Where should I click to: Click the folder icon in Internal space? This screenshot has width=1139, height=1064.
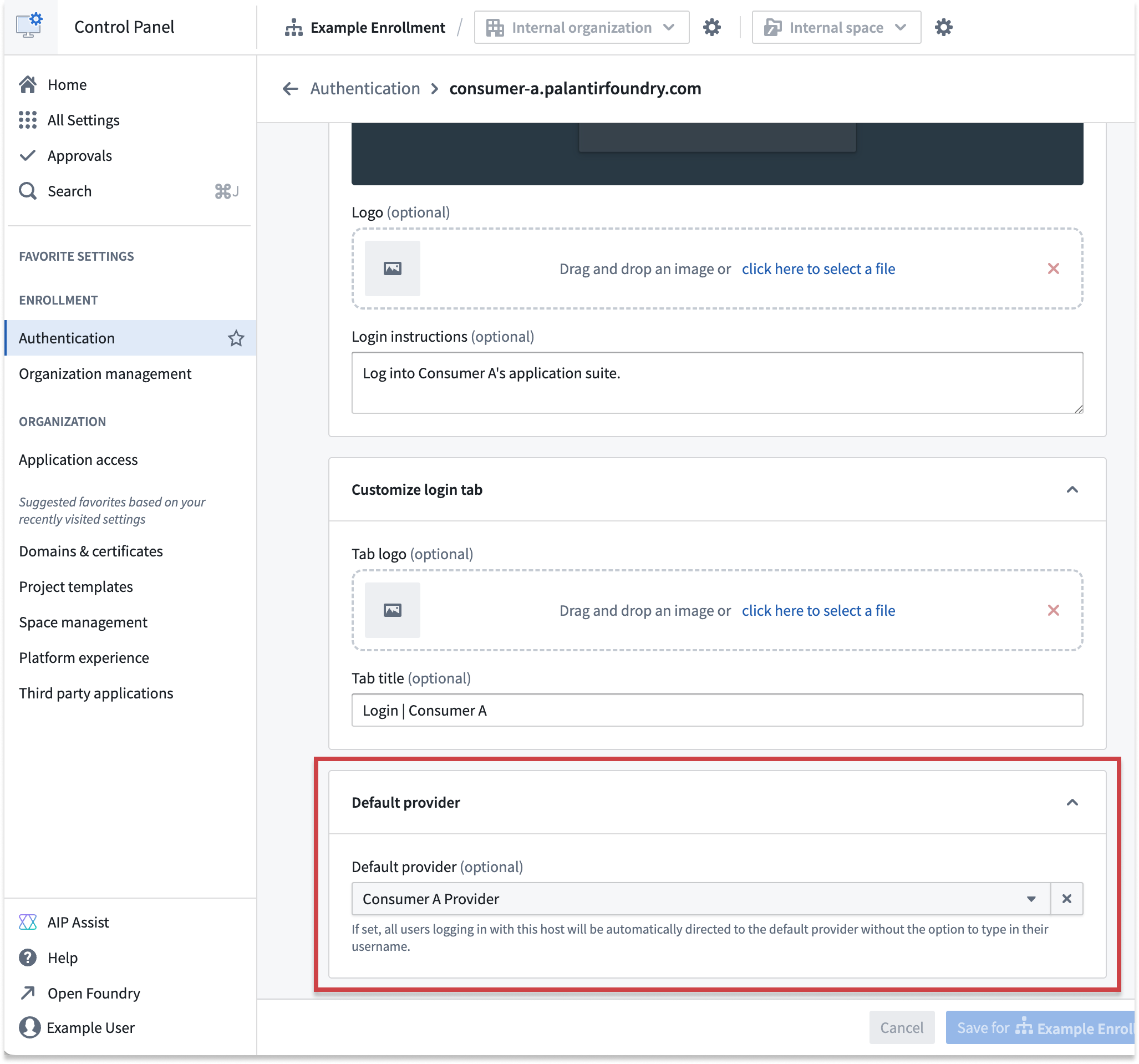[x=773, y=28]
